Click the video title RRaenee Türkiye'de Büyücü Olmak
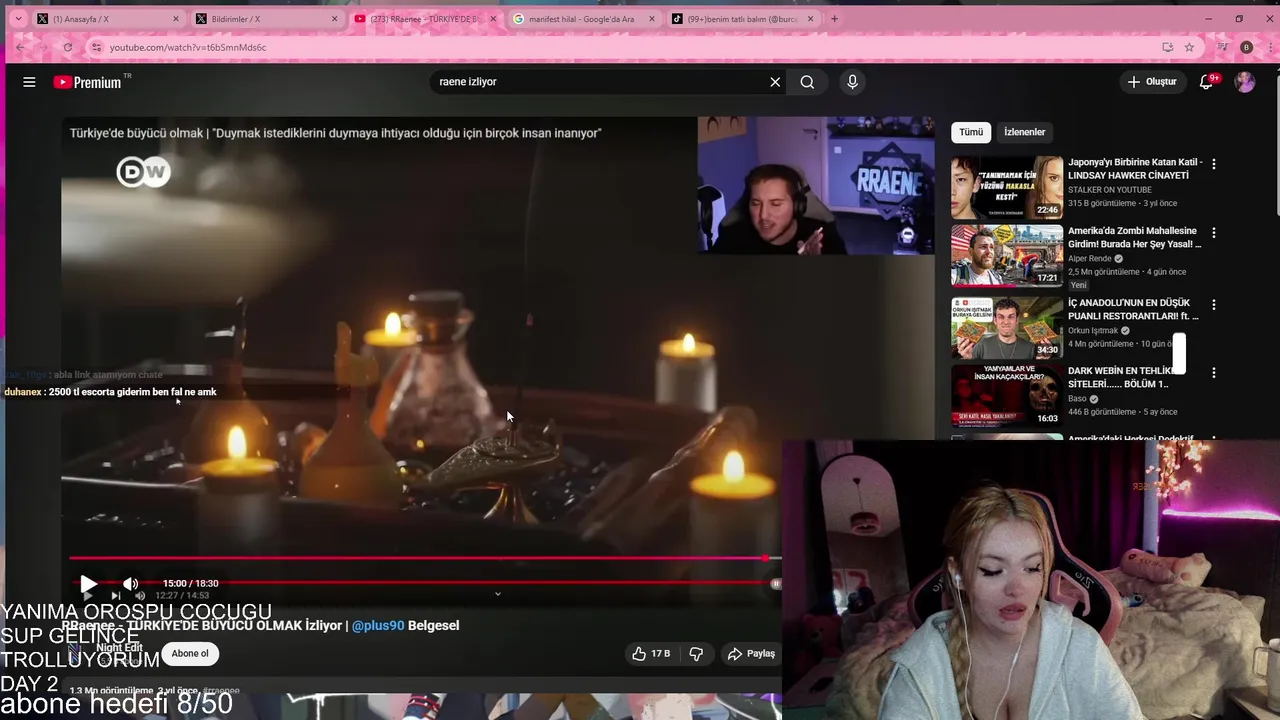This screenshot has height=720, width=1280. 260,625
